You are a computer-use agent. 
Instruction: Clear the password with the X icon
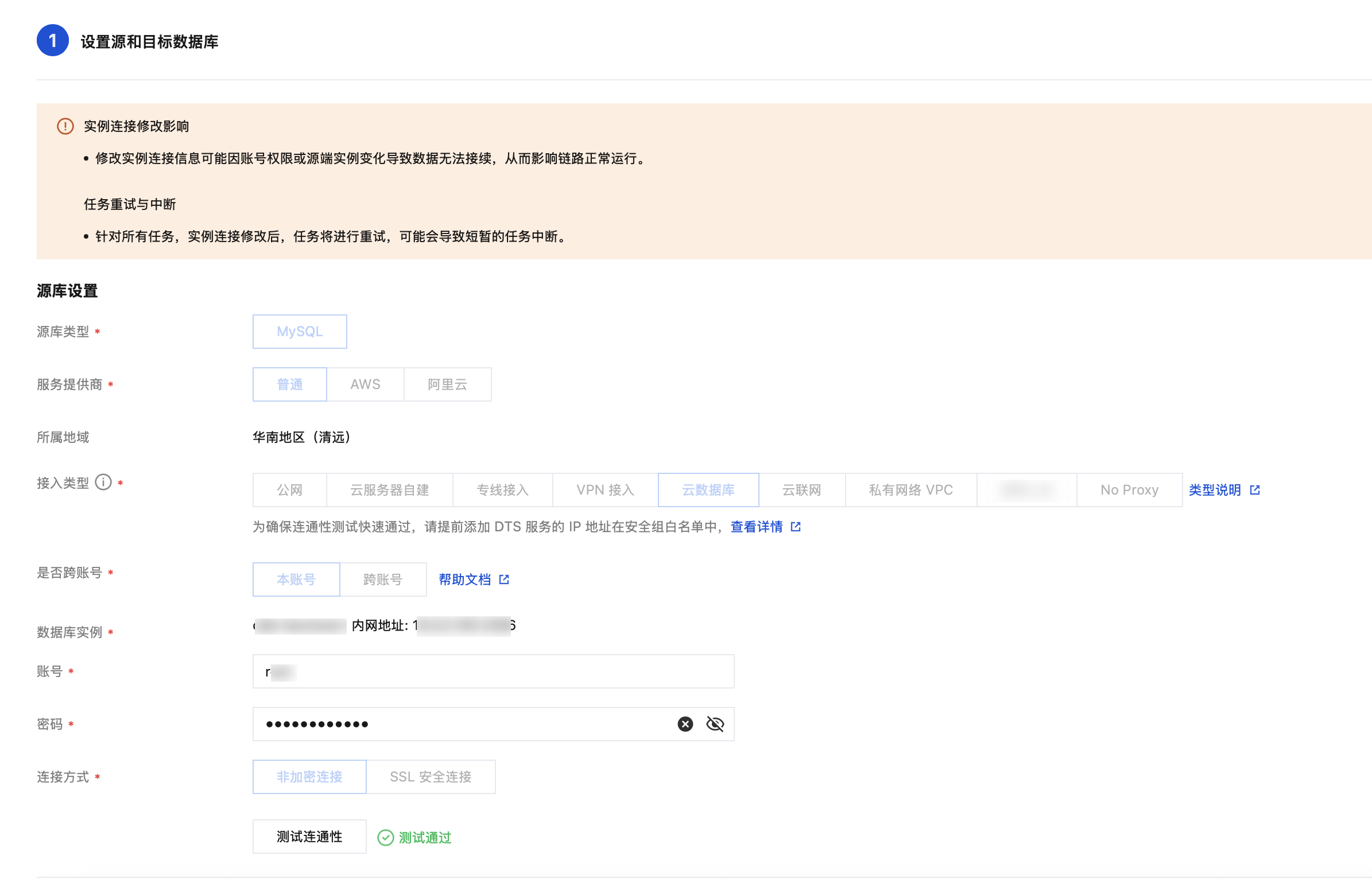[x=685, y=724]
